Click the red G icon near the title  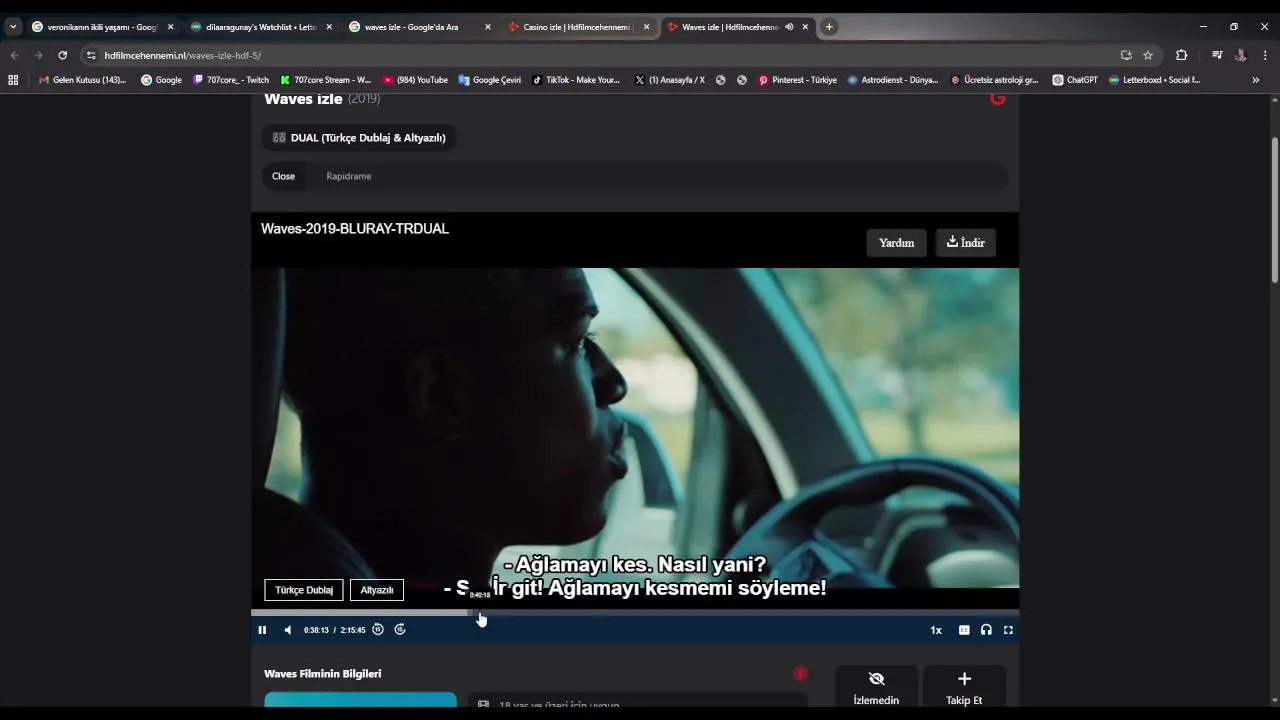pyautogui.click(x=997, y=98)
